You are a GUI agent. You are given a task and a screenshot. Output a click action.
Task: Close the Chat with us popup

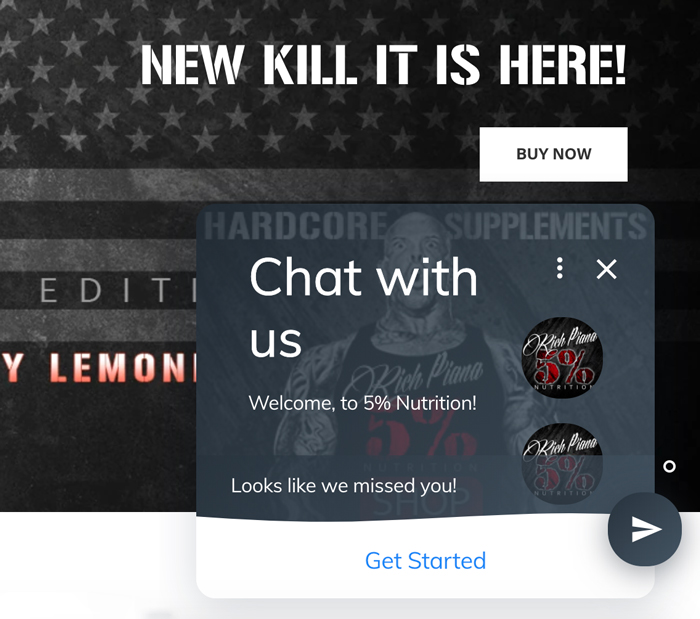click(606, 269)
